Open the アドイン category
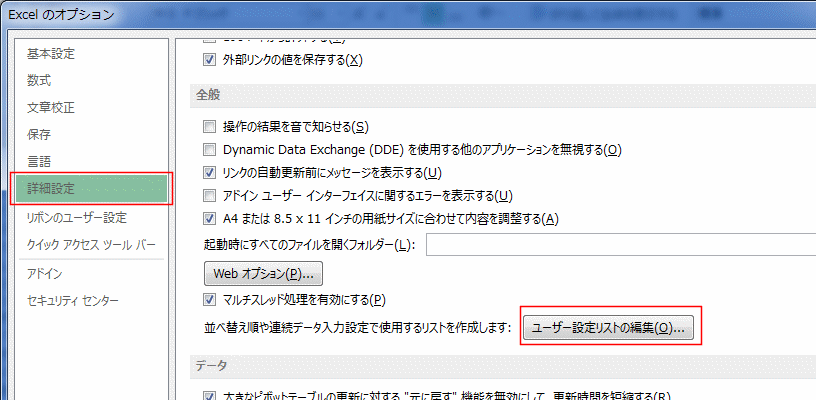Viewport: 816px width, 400px height. pyautogui.click(x=45, y=274)
